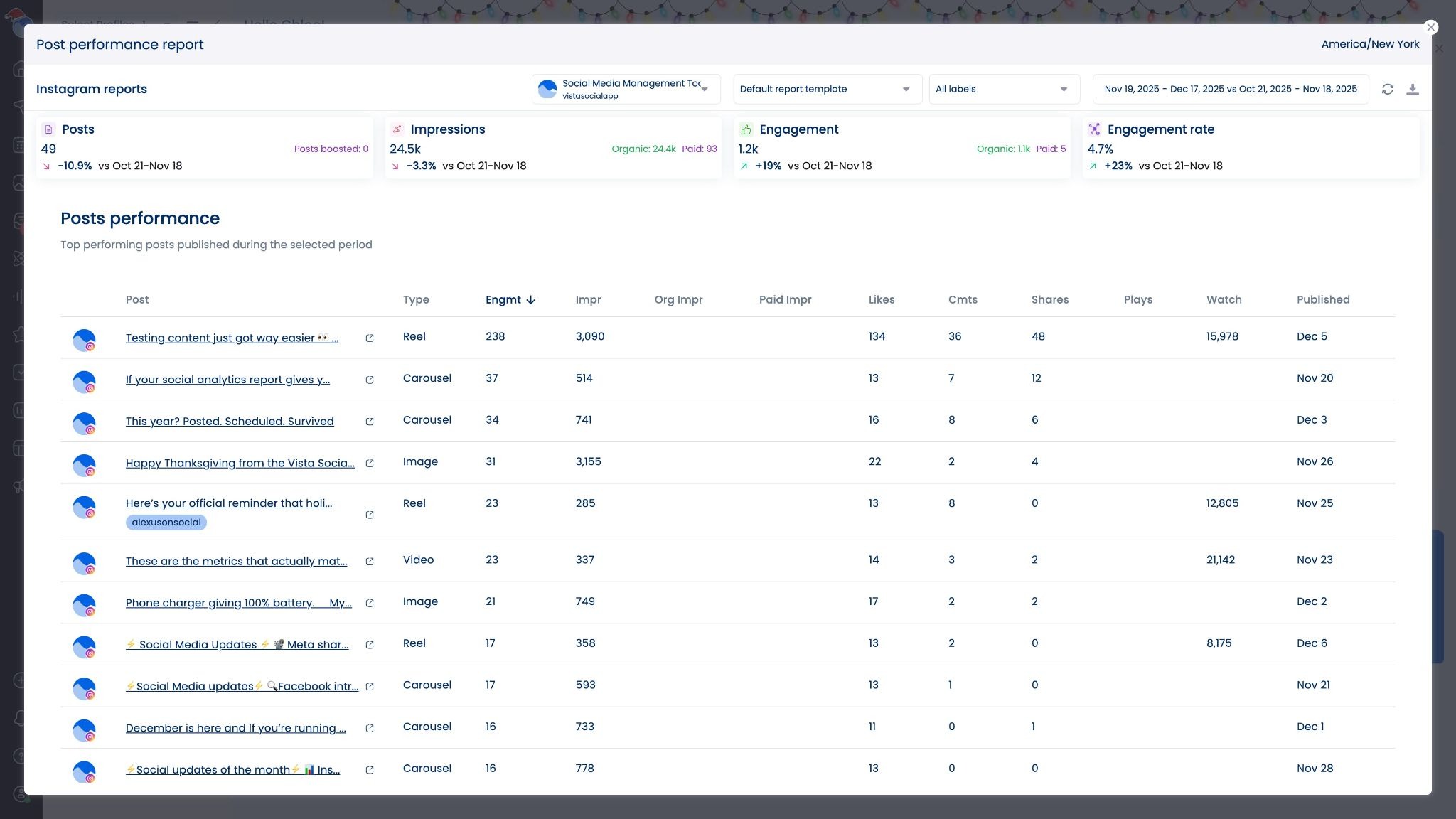The width and height of the screenshot is (1456, 819).
Task: Open the "This year? Posted. Scheduled. Survived" post link
Action: [x=230, y=421]
